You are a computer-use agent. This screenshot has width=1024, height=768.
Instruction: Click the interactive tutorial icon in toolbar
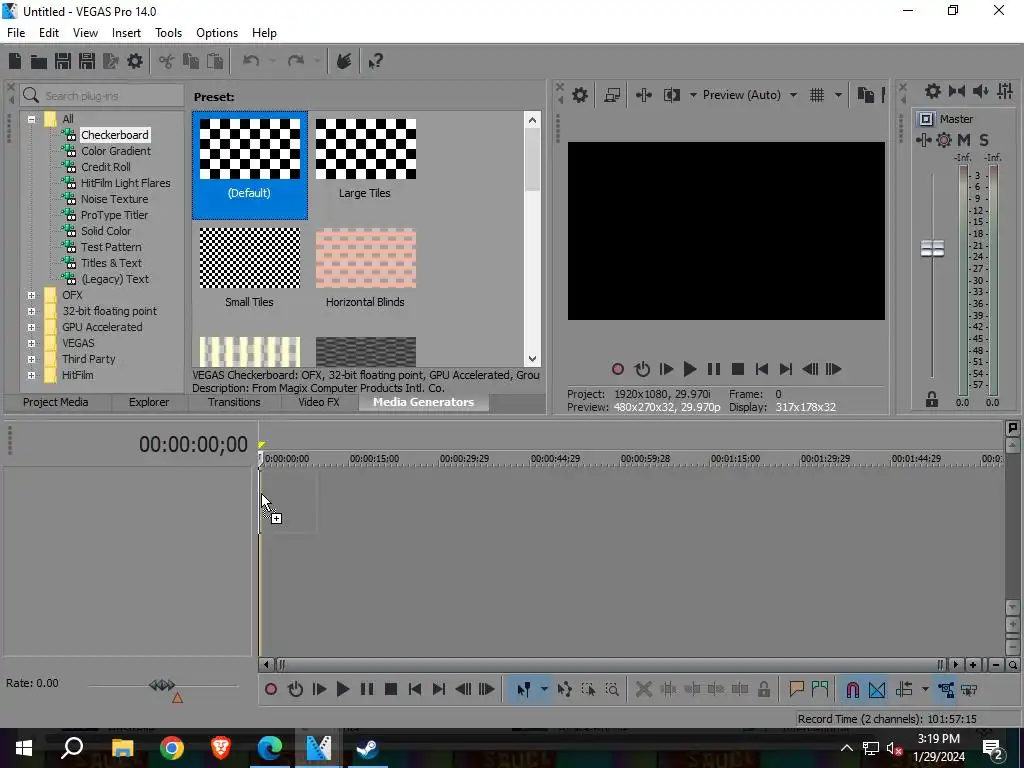coord(344,61)
